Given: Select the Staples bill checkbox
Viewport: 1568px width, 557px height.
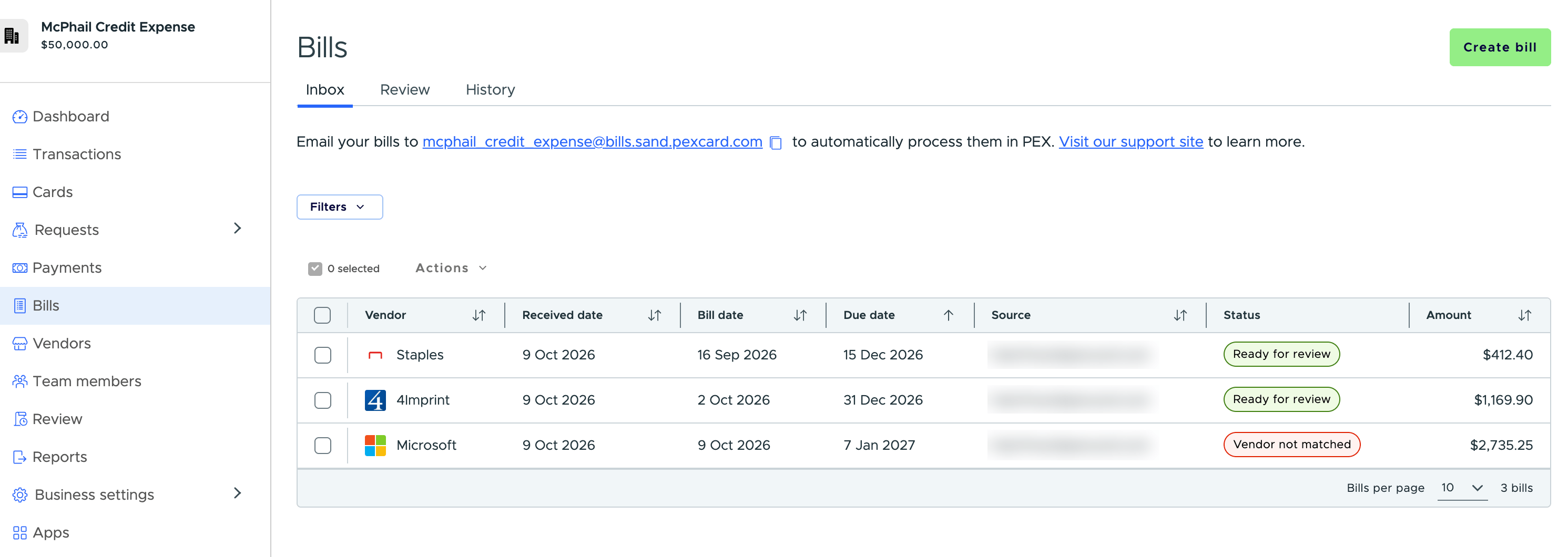Looking at the screenshot, I should click(323, 355).
